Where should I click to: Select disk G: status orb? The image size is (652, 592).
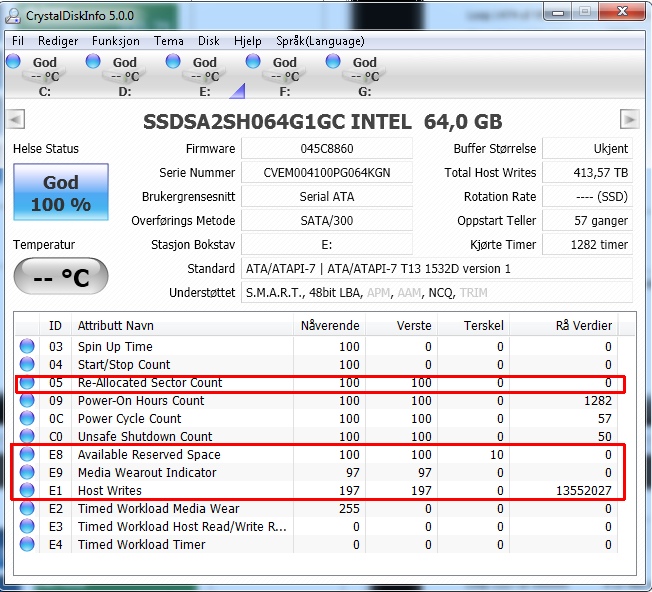[333, 61]
